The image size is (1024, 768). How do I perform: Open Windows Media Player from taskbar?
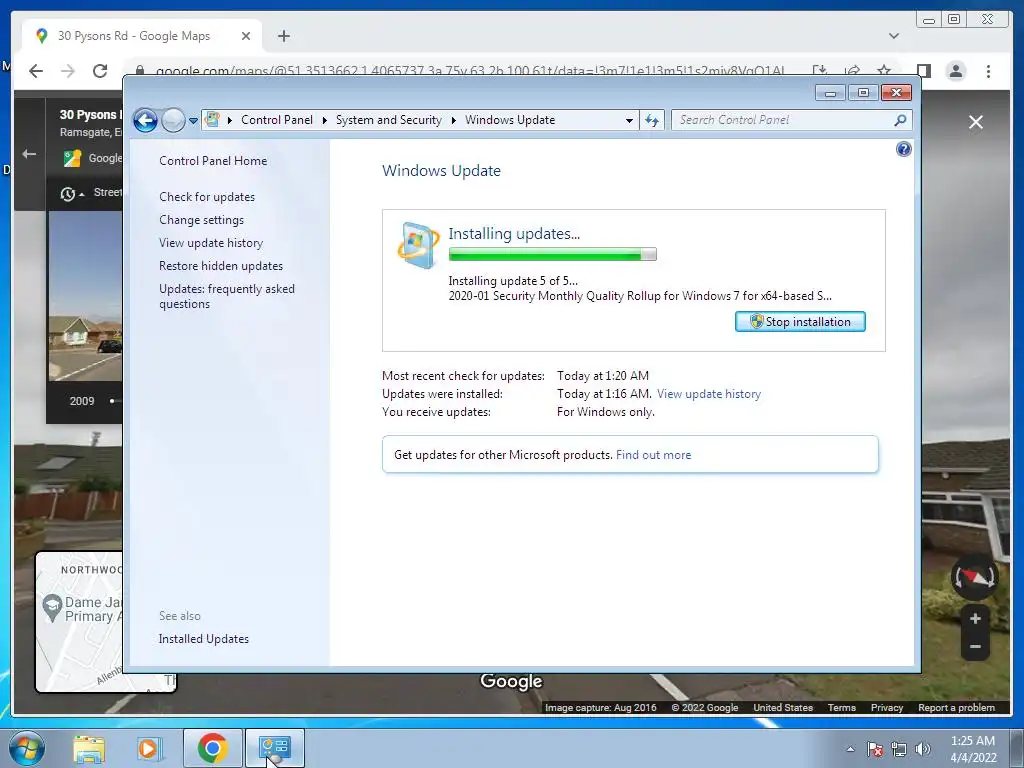149,749
